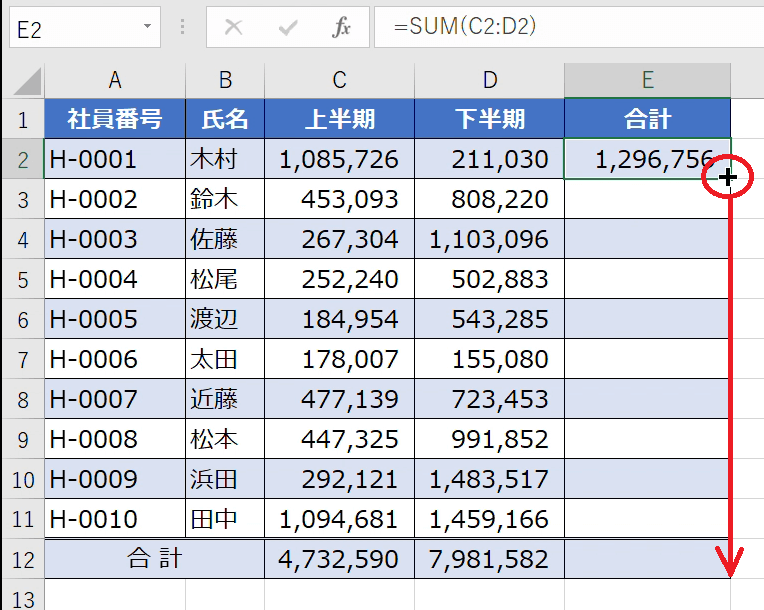
Task: Click the Cancel X icon in formula bar
Action: 234,28
